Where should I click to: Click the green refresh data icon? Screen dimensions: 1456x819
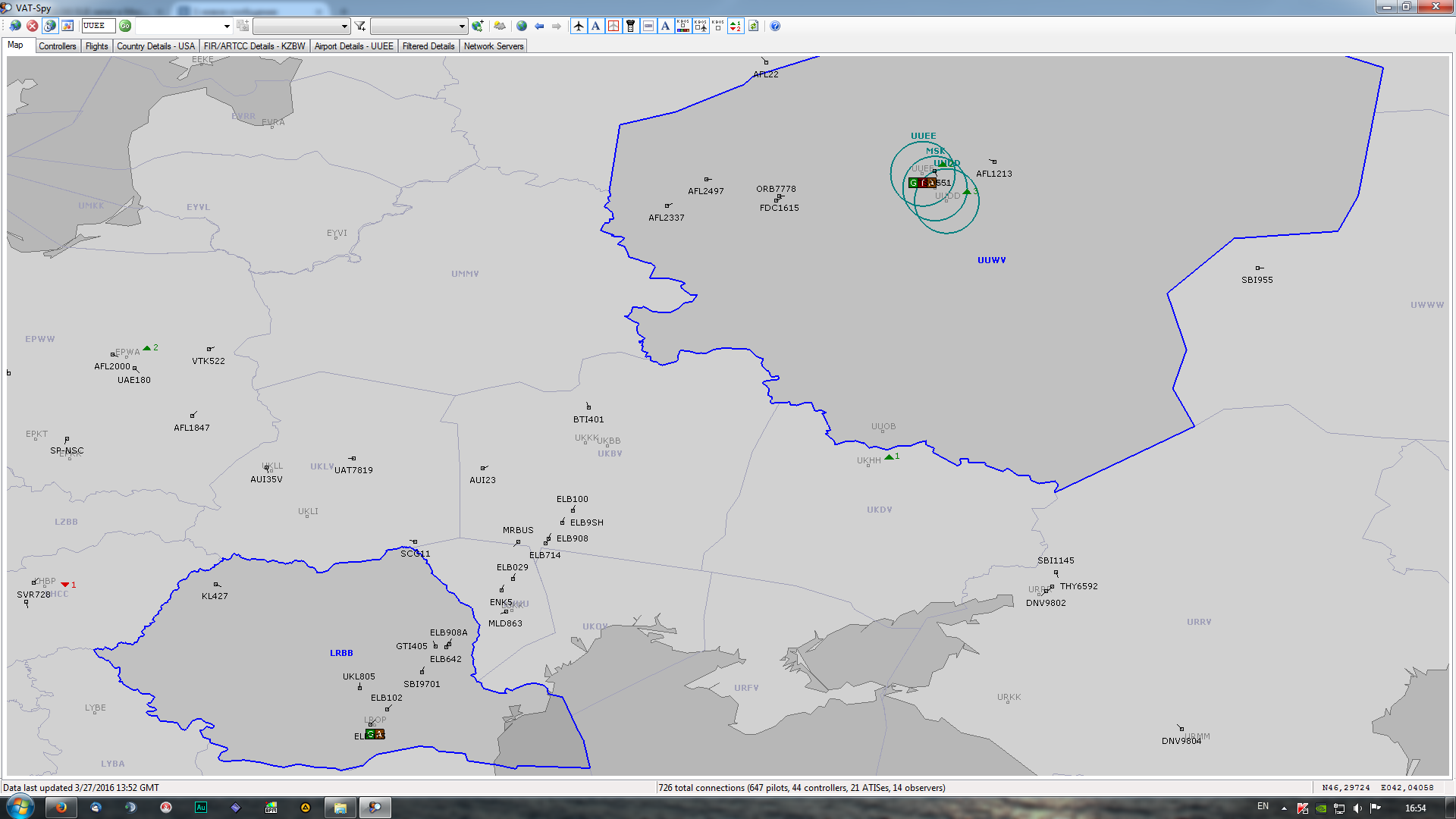[753, 26]
